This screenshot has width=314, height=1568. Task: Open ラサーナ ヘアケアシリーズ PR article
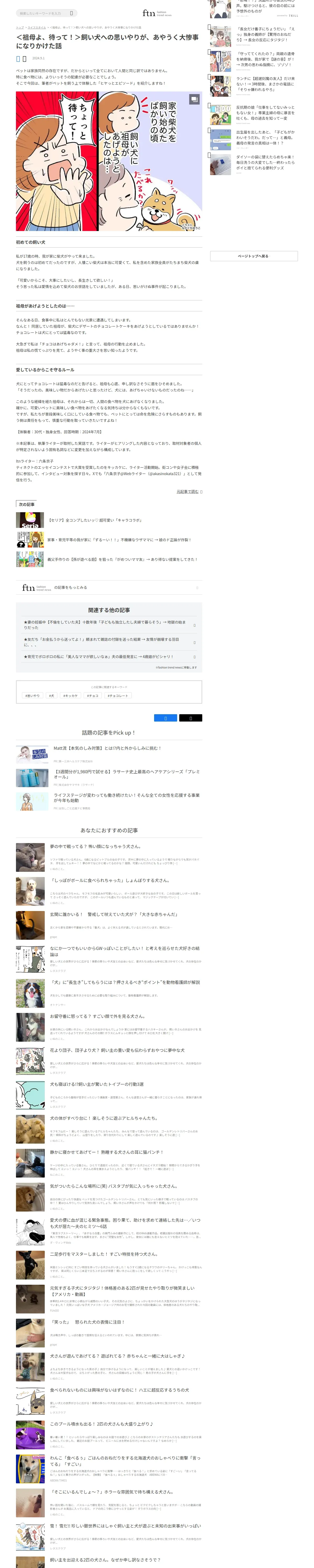pos(127,774)
